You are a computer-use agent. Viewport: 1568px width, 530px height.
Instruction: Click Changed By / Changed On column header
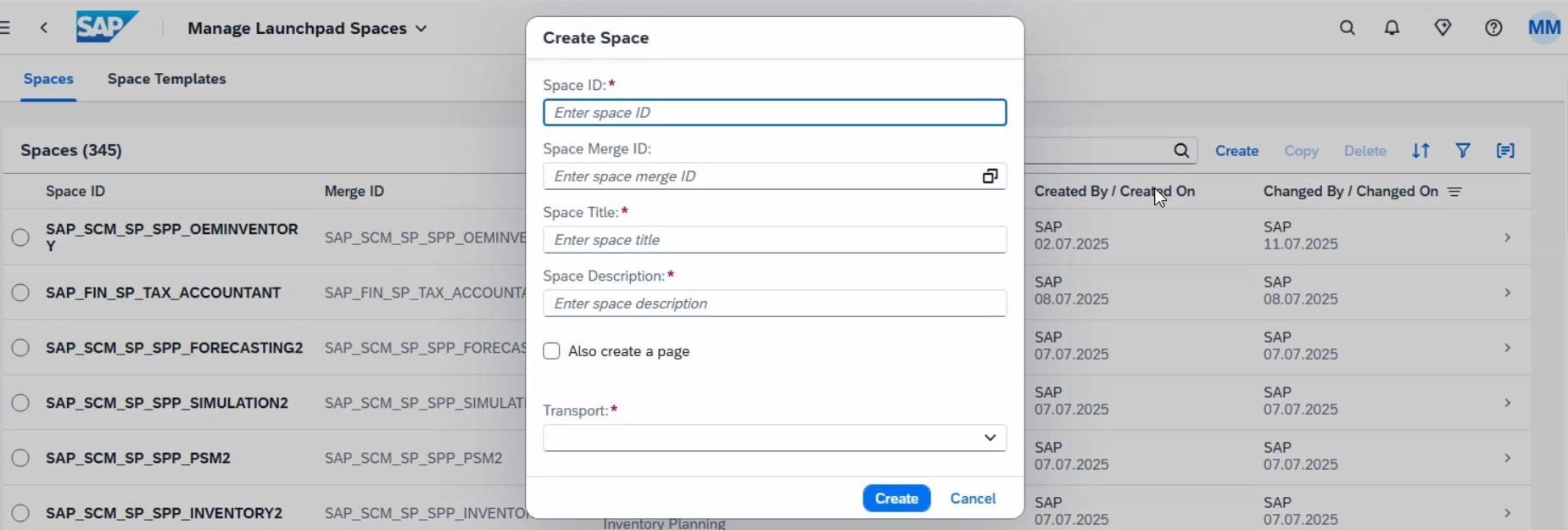[1350, 192]
